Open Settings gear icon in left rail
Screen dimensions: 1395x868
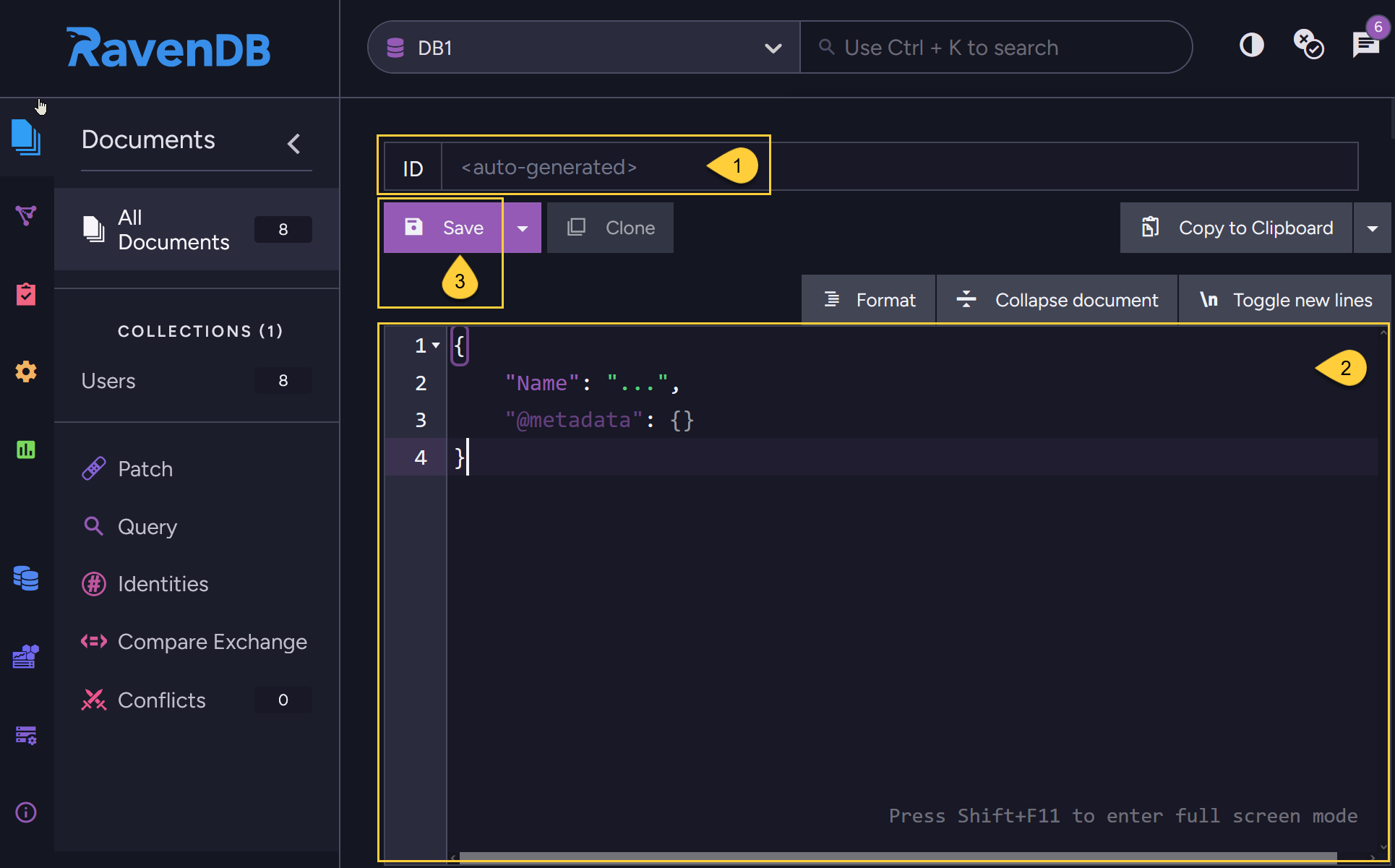(x=26, y=371)
